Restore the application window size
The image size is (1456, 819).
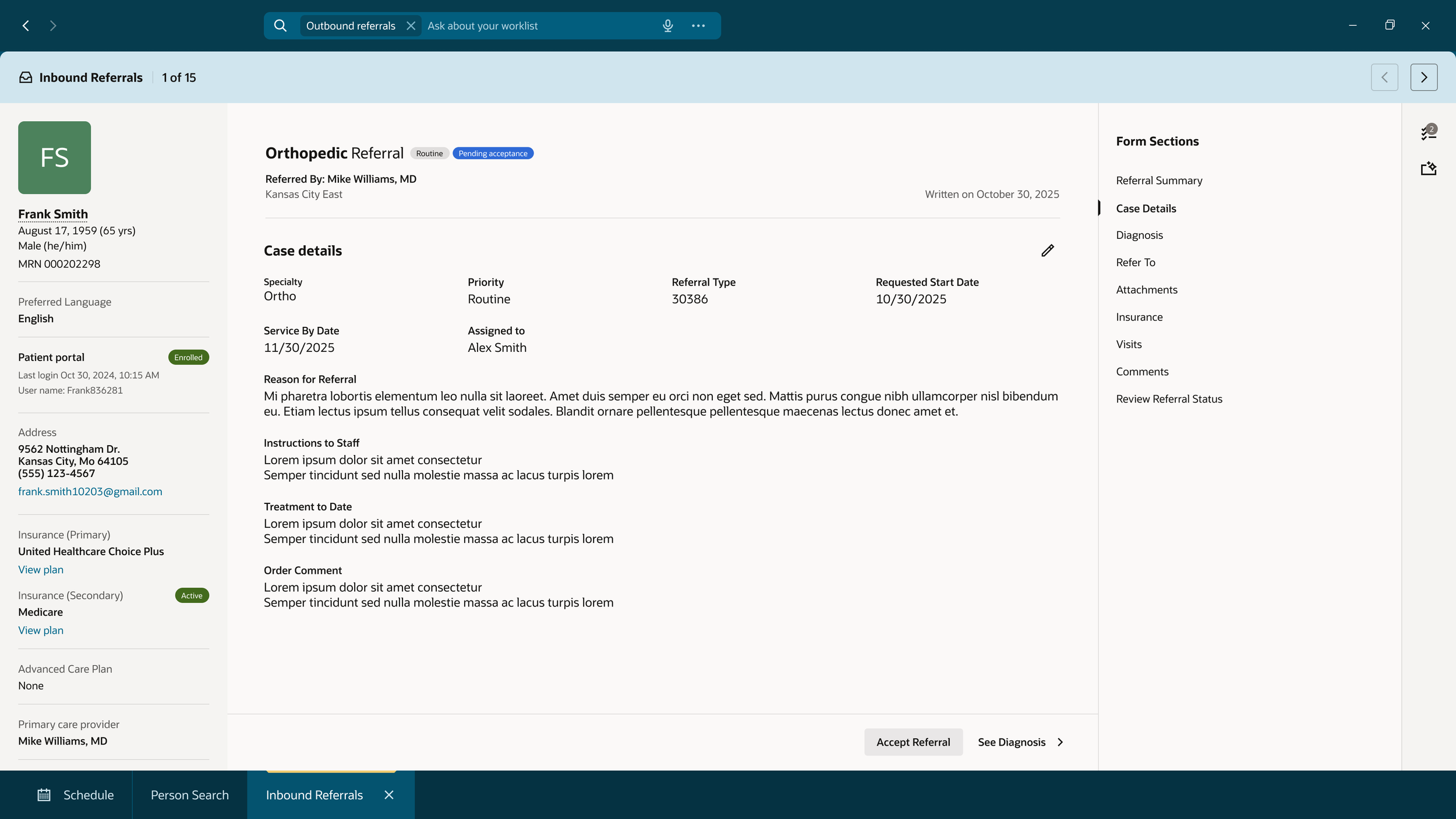tap(1390, 25)
